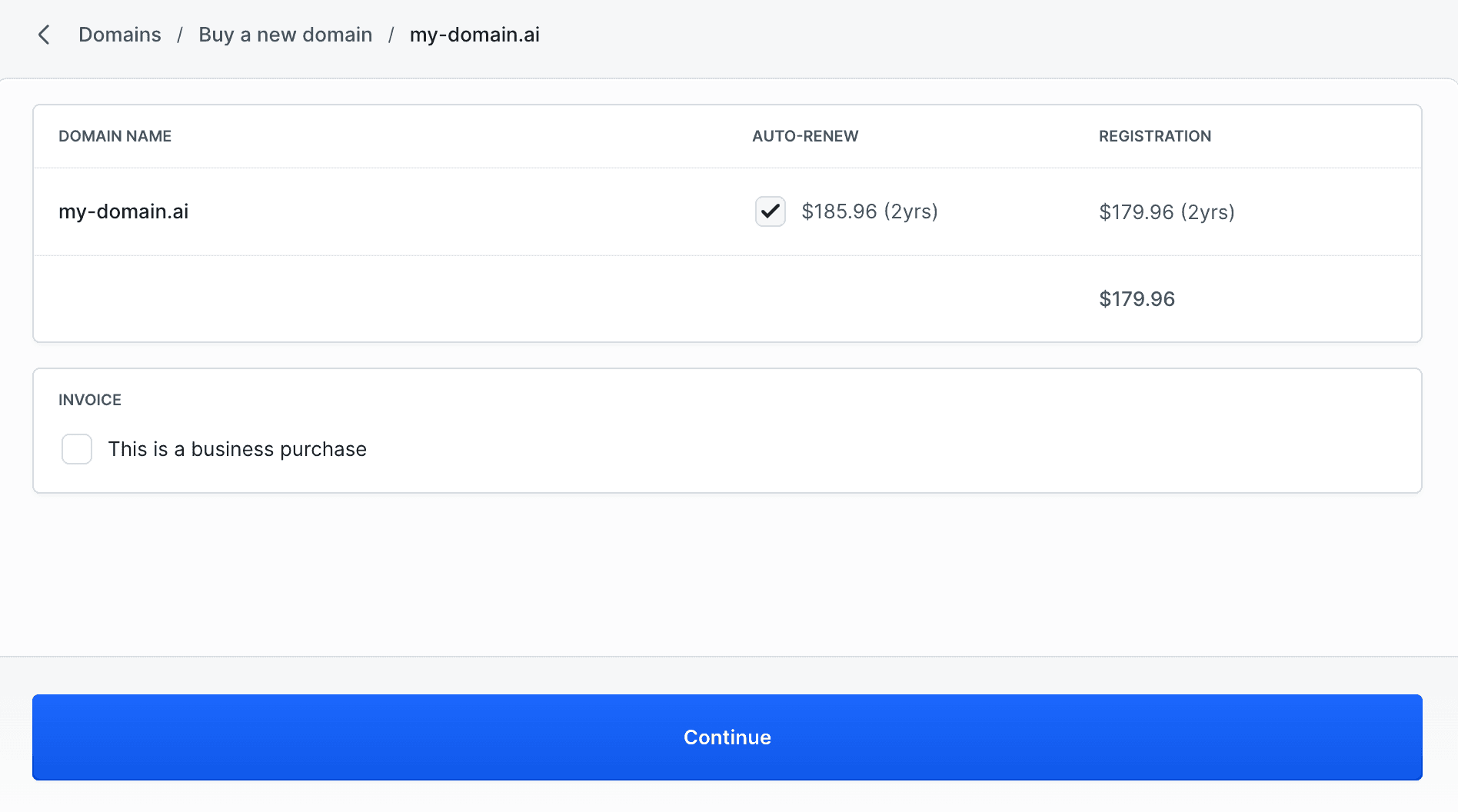Go to the Domains breadcrumb link
1458x812 pixels.
120,35
